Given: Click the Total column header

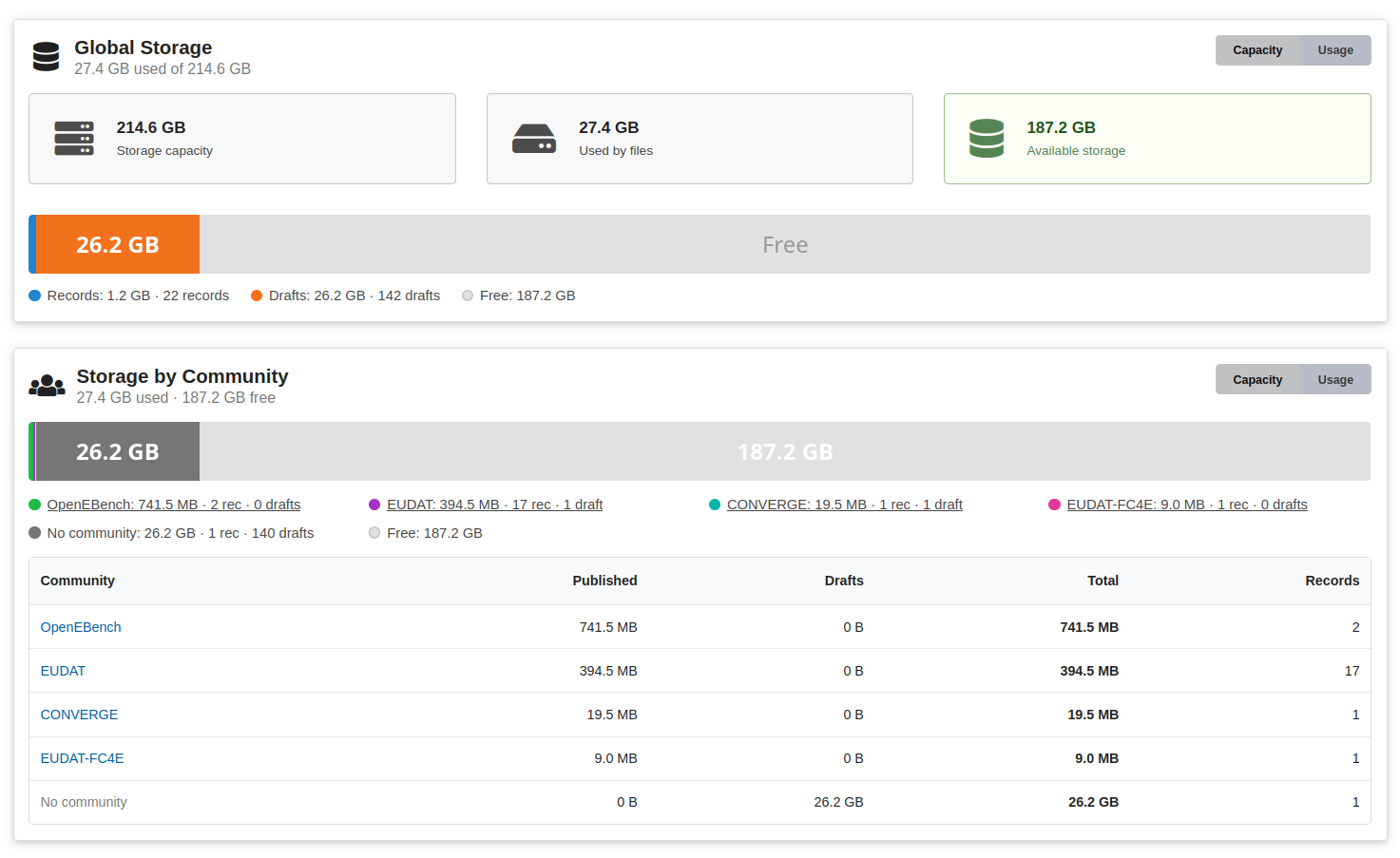Looking at the screenshot, I should (x=1103, y=581).
